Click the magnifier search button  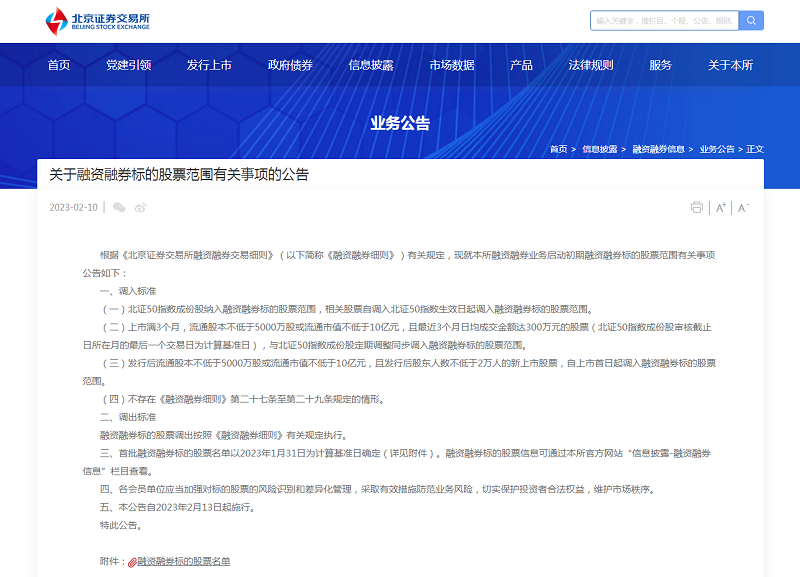(751, 20)
